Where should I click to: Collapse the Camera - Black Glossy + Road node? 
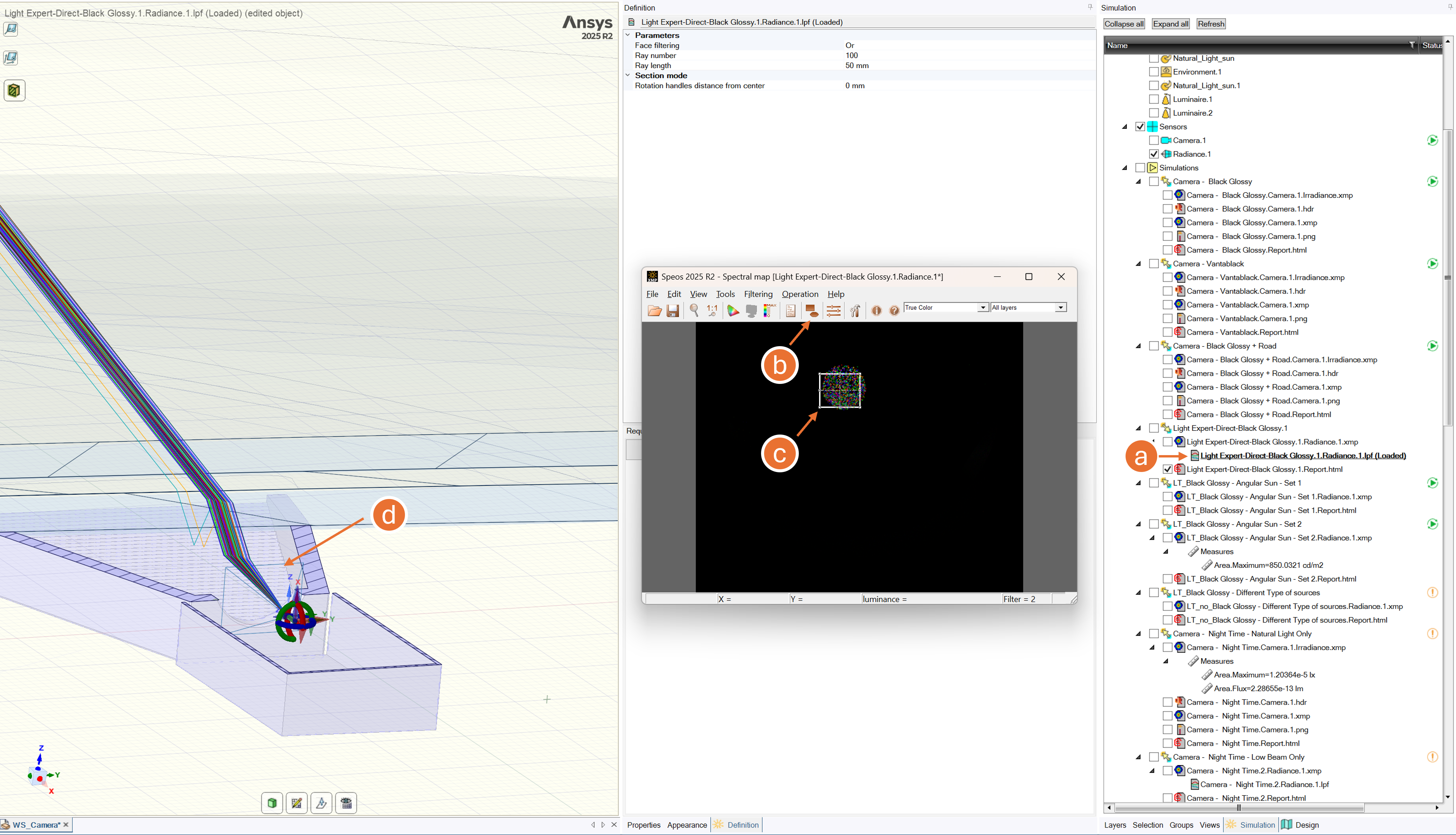pyautogui.click(x=1139, y=346)
